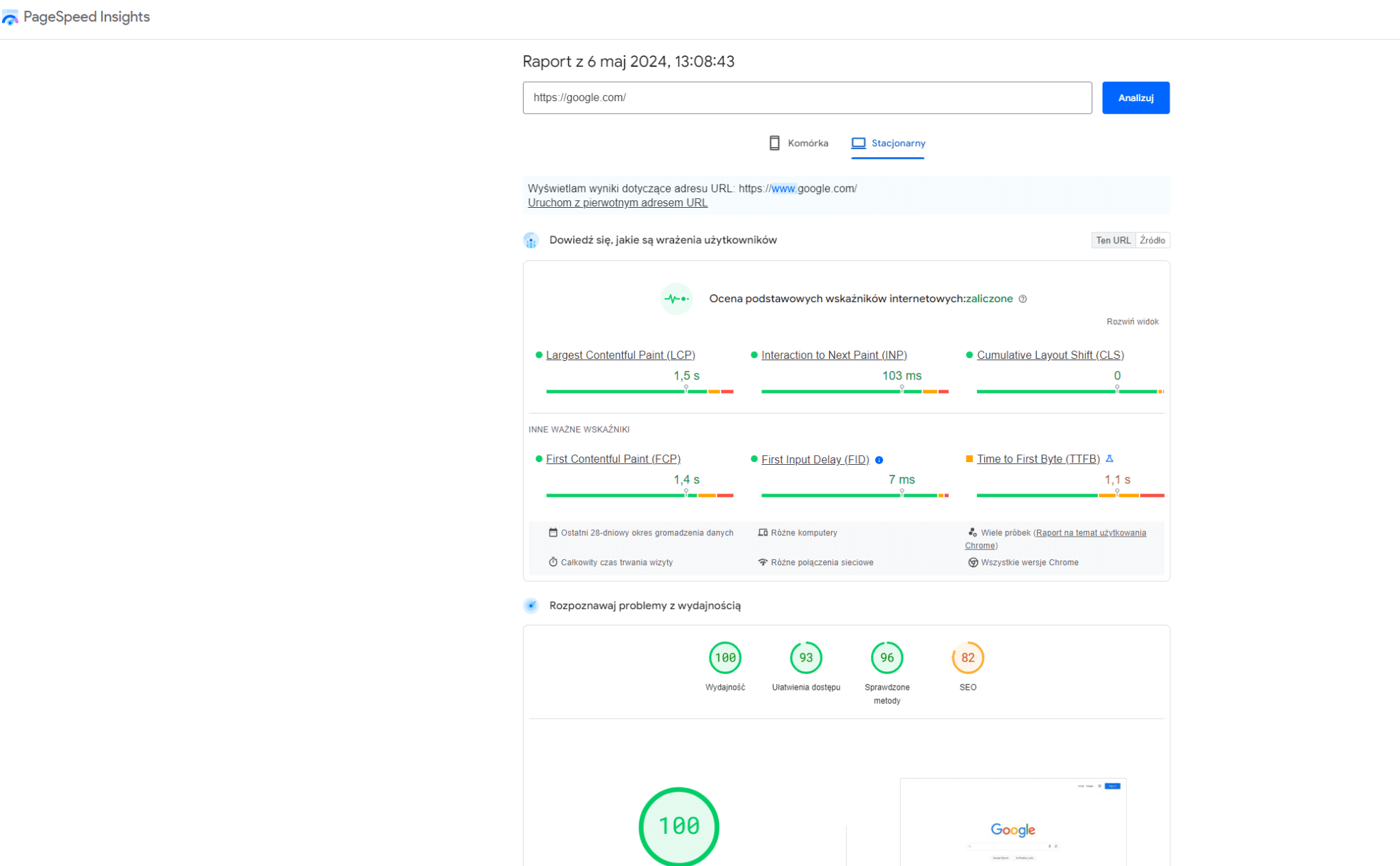Switch to the Stacjonarny tab
Viewport: 1400px width, 866px height.
(888, 143)
